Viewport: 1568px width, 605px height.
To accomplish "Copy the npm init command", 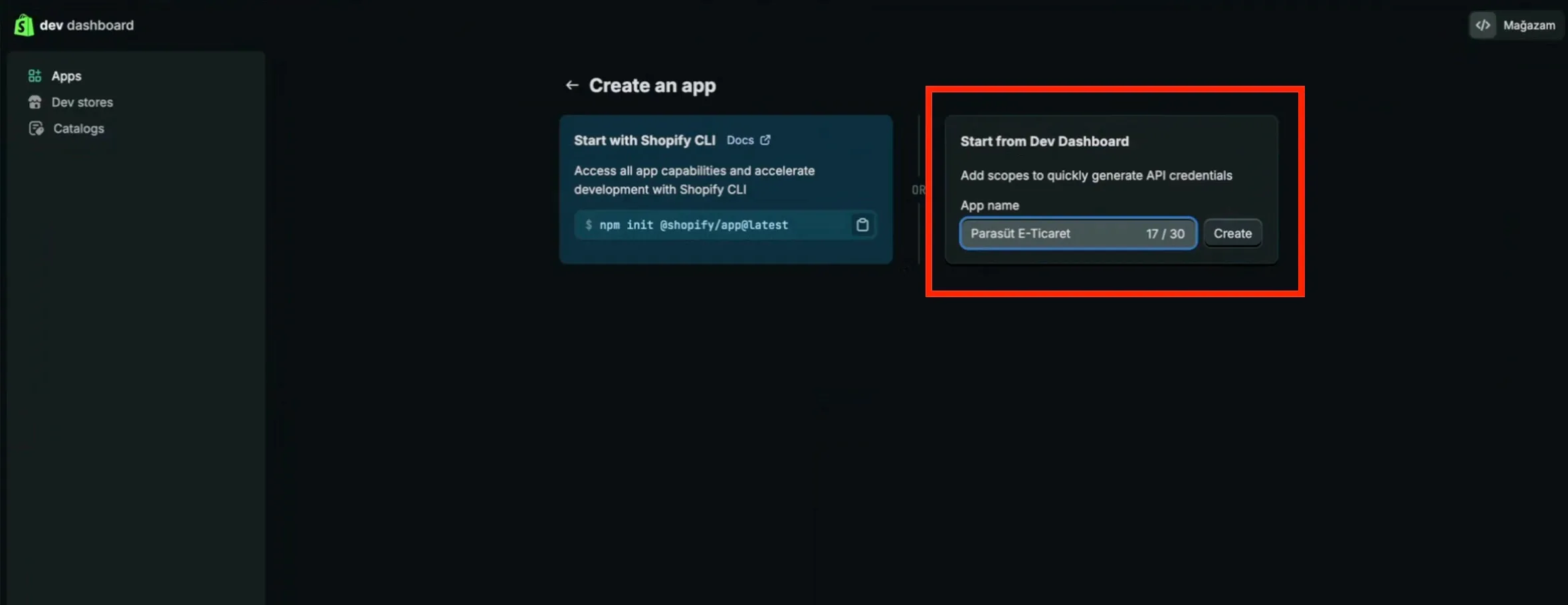I will click(x=862, y=225).
